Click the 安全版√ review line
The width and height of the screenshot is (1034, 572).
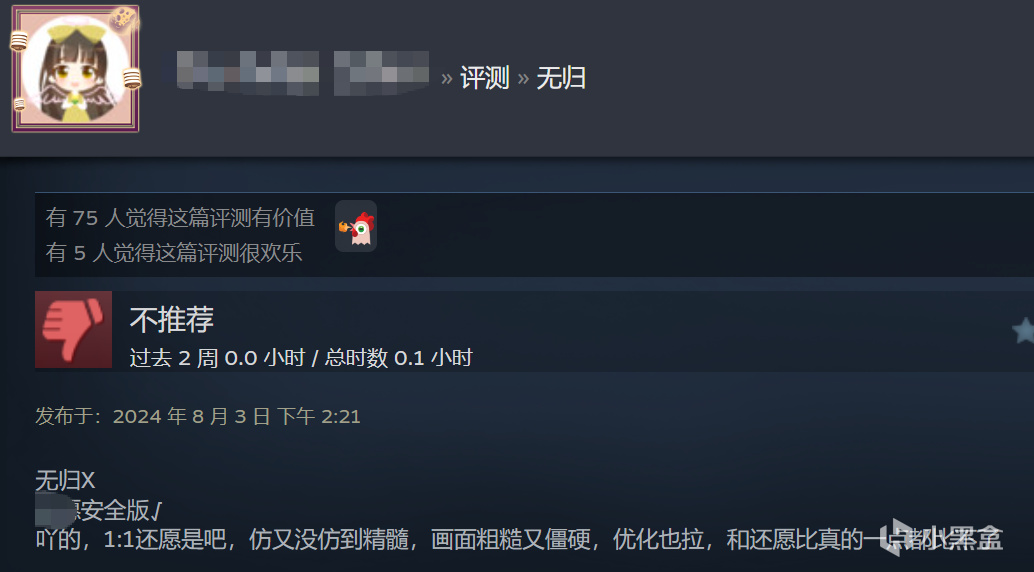click(99, 510)
